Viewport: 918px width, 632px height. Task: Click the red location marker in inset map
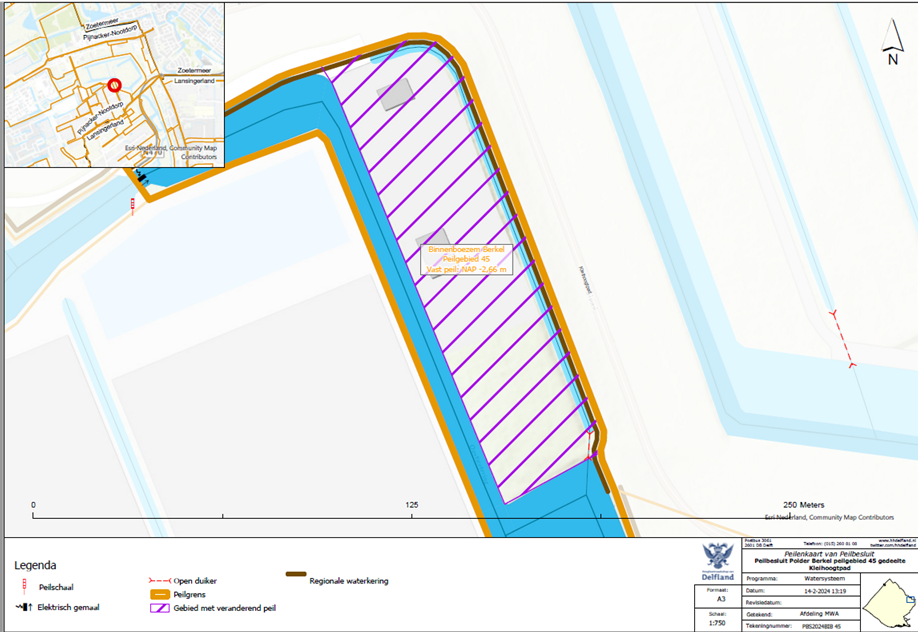[x=115, y=88]
